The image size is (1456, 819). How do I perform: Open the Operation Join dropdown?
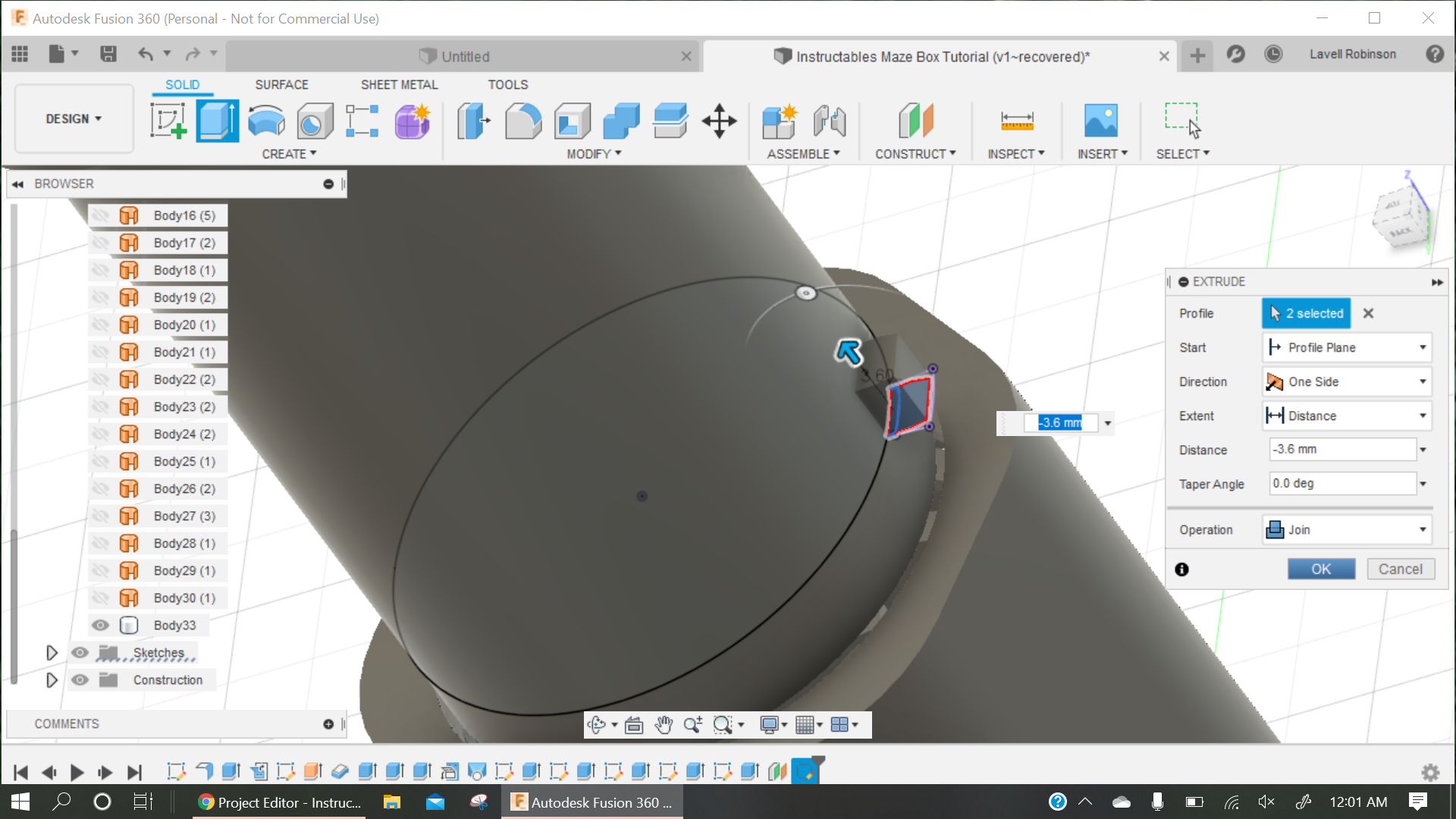1347,529
